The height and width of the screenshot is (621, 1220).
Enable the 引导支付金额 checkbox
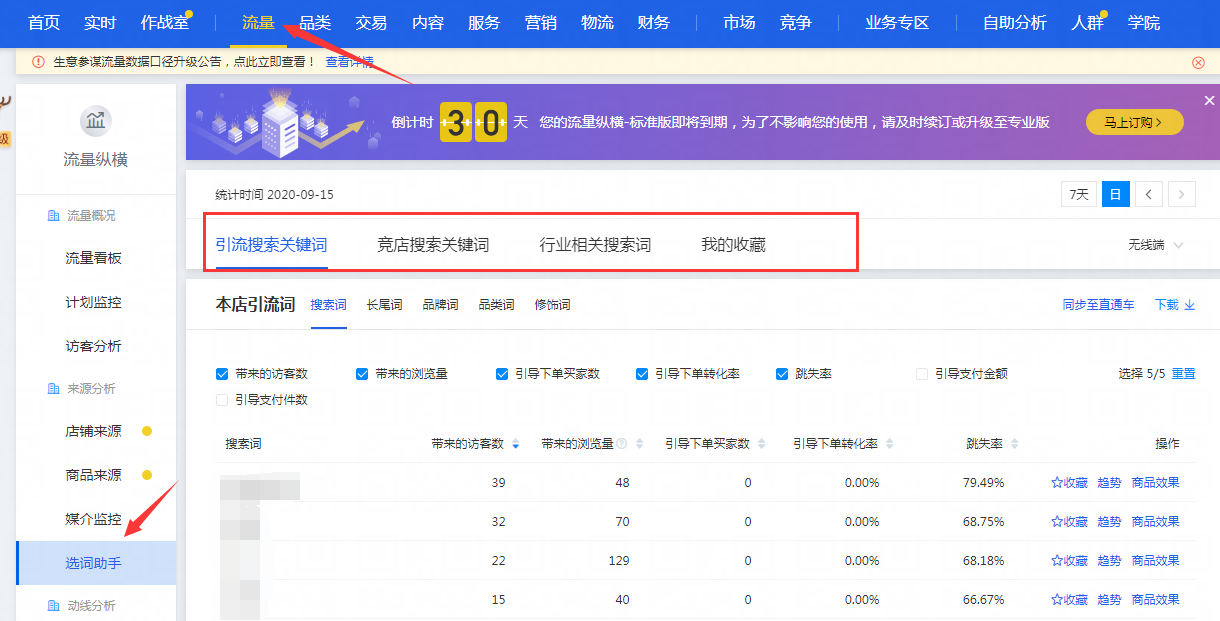pos(922,374)
